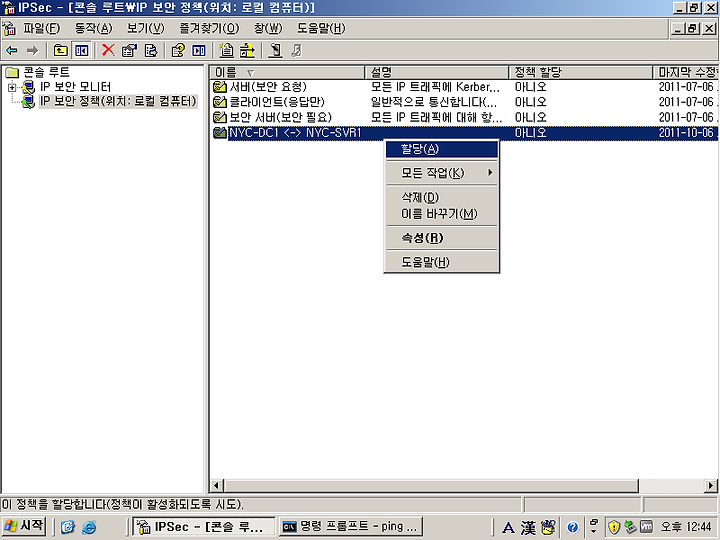Select the 콘솔 루트 tree item
The width and height of the screenshot is (720, 540).
(x=46, y=73)
